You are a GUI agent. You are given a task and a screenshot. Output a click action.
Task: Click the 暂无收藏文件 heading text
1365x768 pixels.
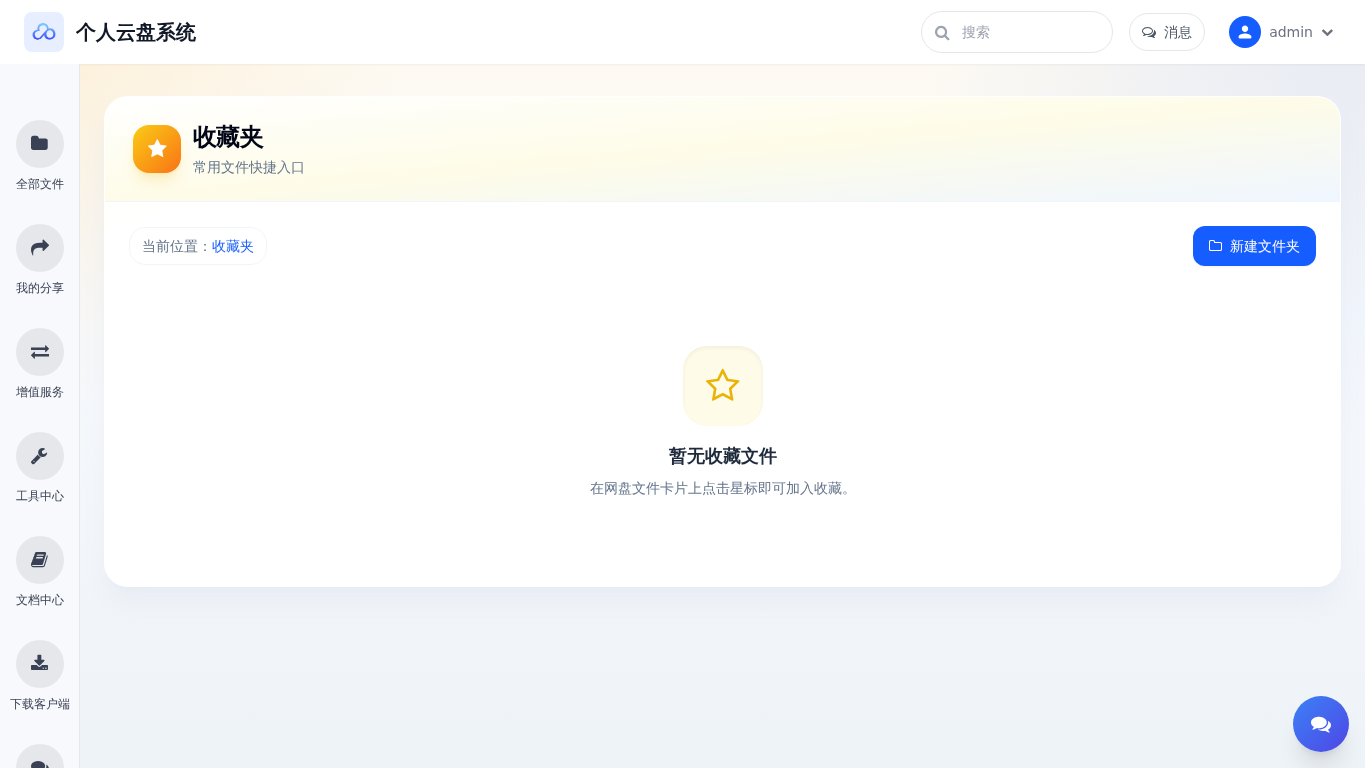coord(723,456)
